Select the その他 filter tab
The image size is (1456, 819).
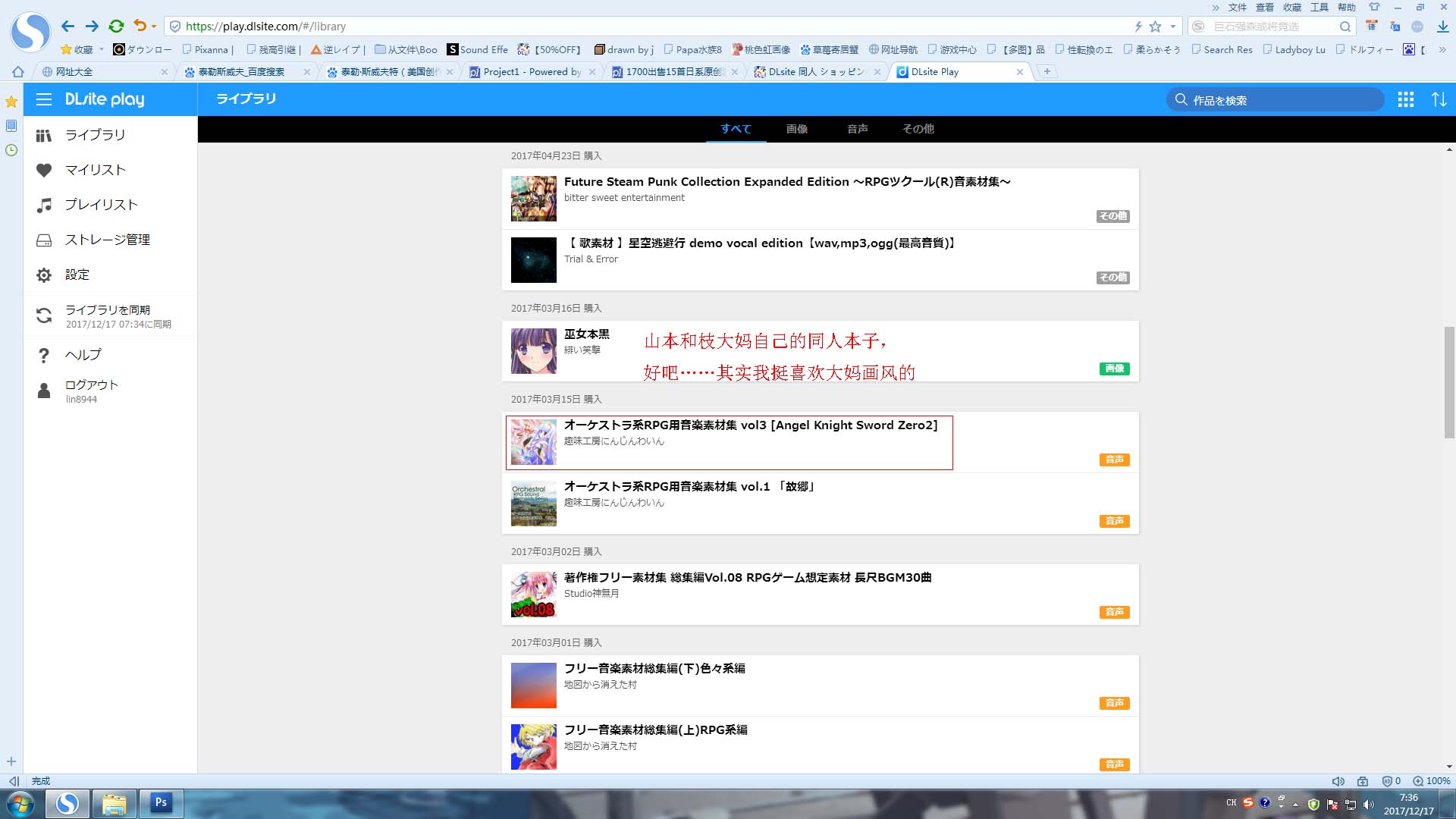point(918,129)
